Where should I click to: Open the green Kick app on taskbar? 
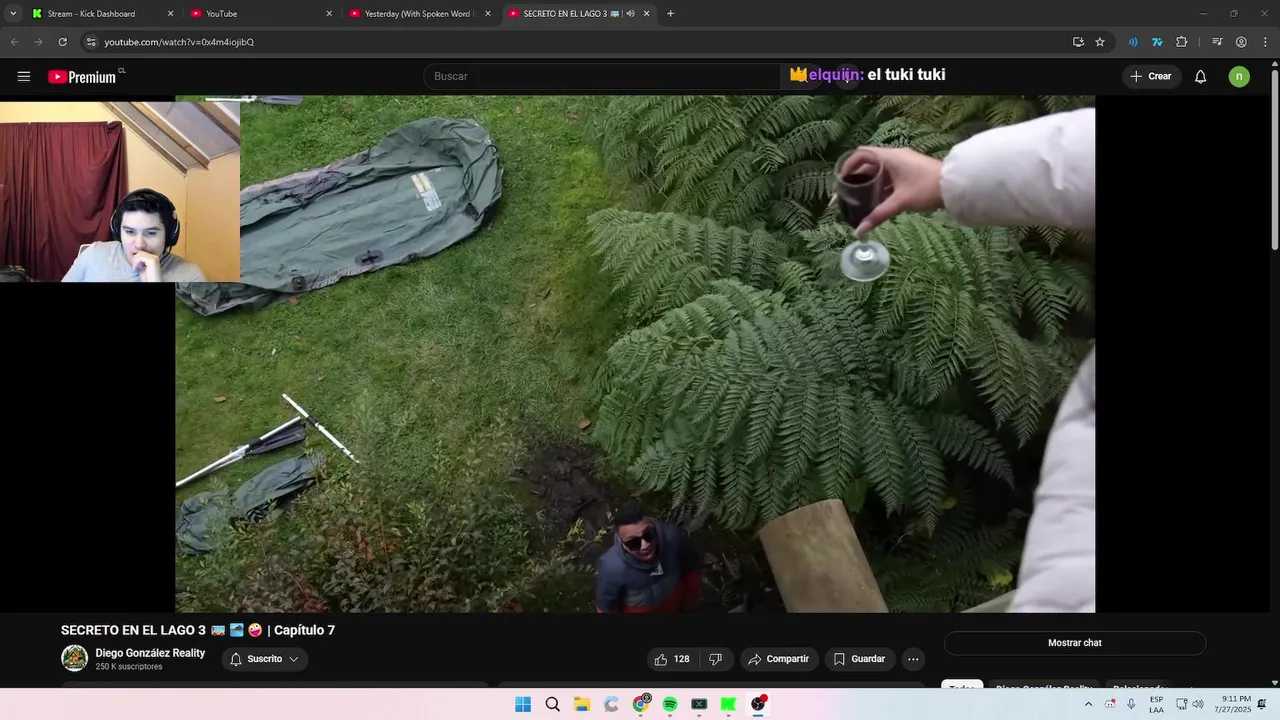point(729,704)
